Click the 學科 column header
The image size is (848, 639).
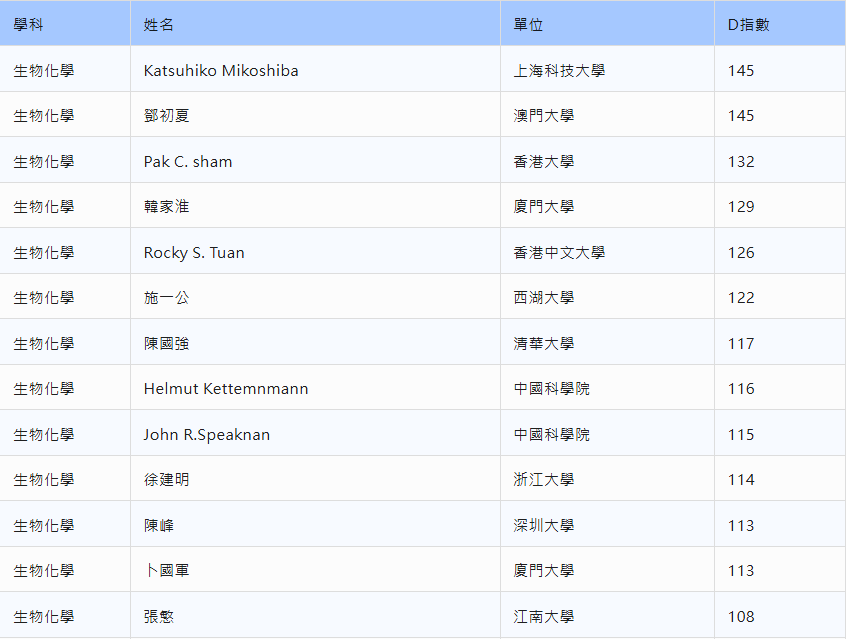[x=28, y=25]
